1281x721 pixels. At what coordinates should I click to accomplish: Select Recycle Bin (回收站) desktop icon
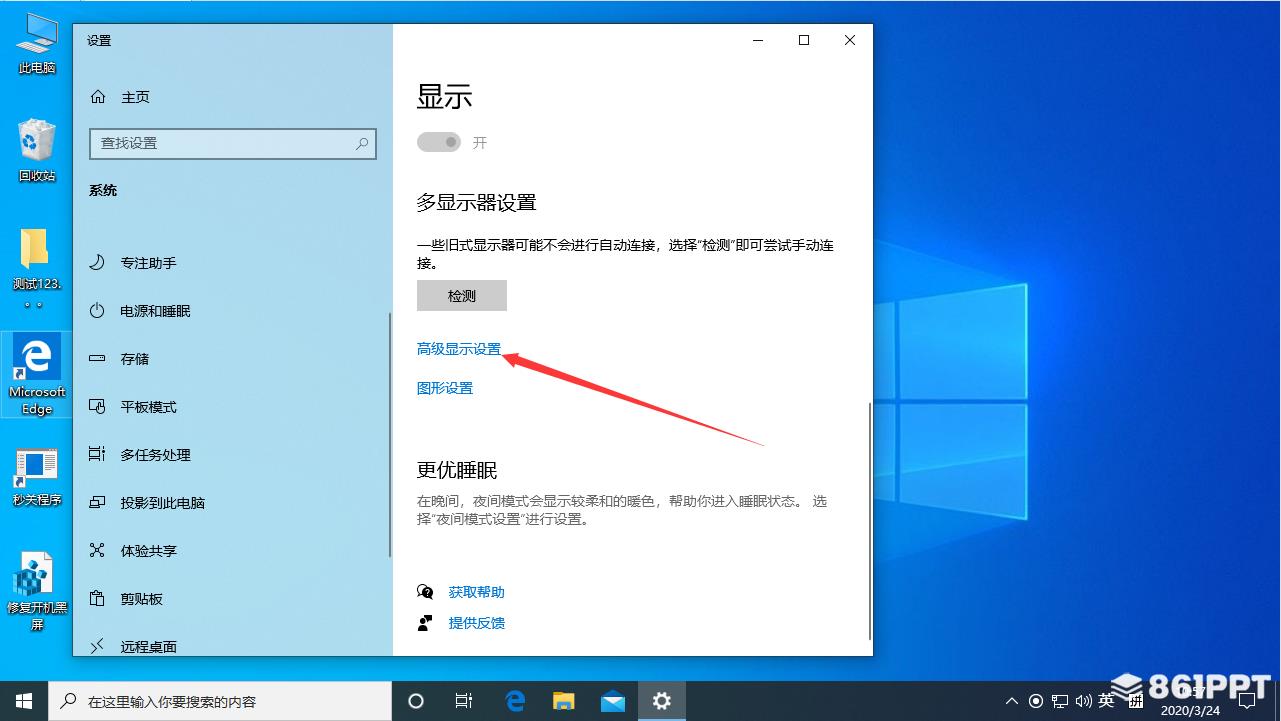[x=37, y=150]
